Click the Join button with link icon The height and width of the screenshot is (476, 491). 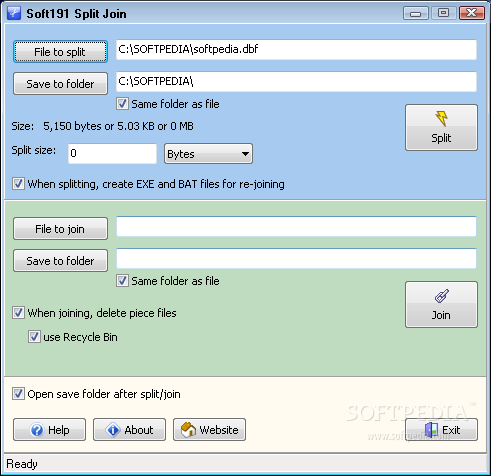pyautogui.click(x=441, y=305)
